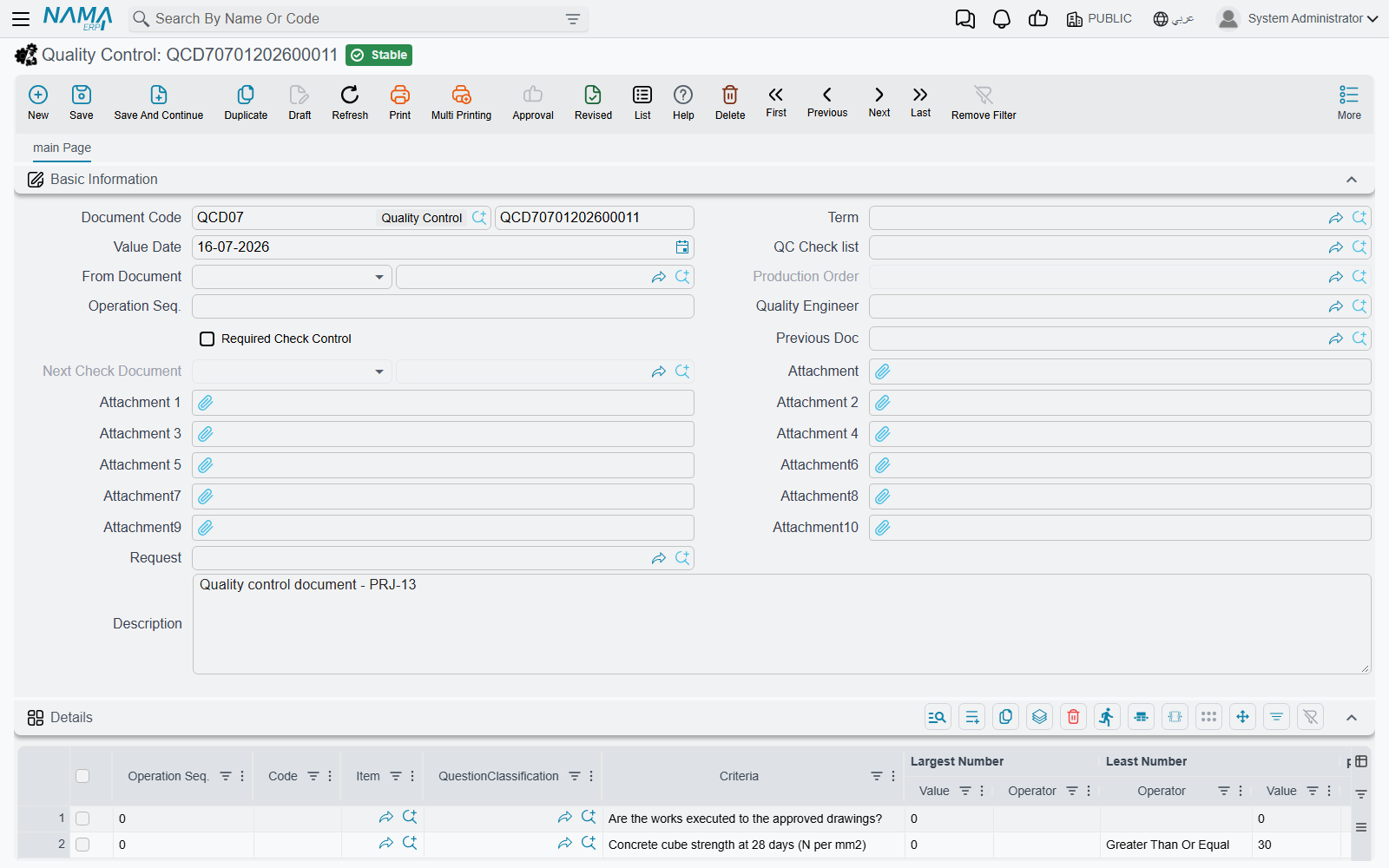Screen dimensions: 1389x868
Task: Open the Value Date calendar picker
Action: pyautogui.click(x=682, y=247)
